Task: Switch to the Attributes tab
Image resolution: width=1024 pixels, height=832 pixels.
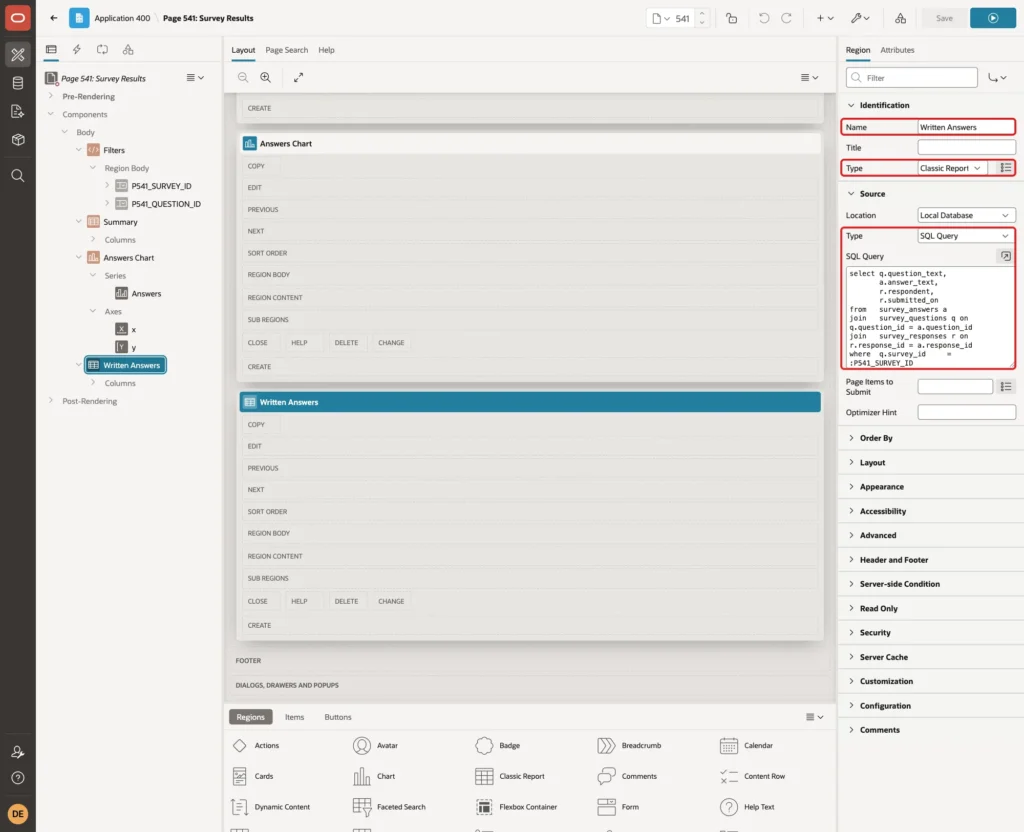Action: [897, 50]
